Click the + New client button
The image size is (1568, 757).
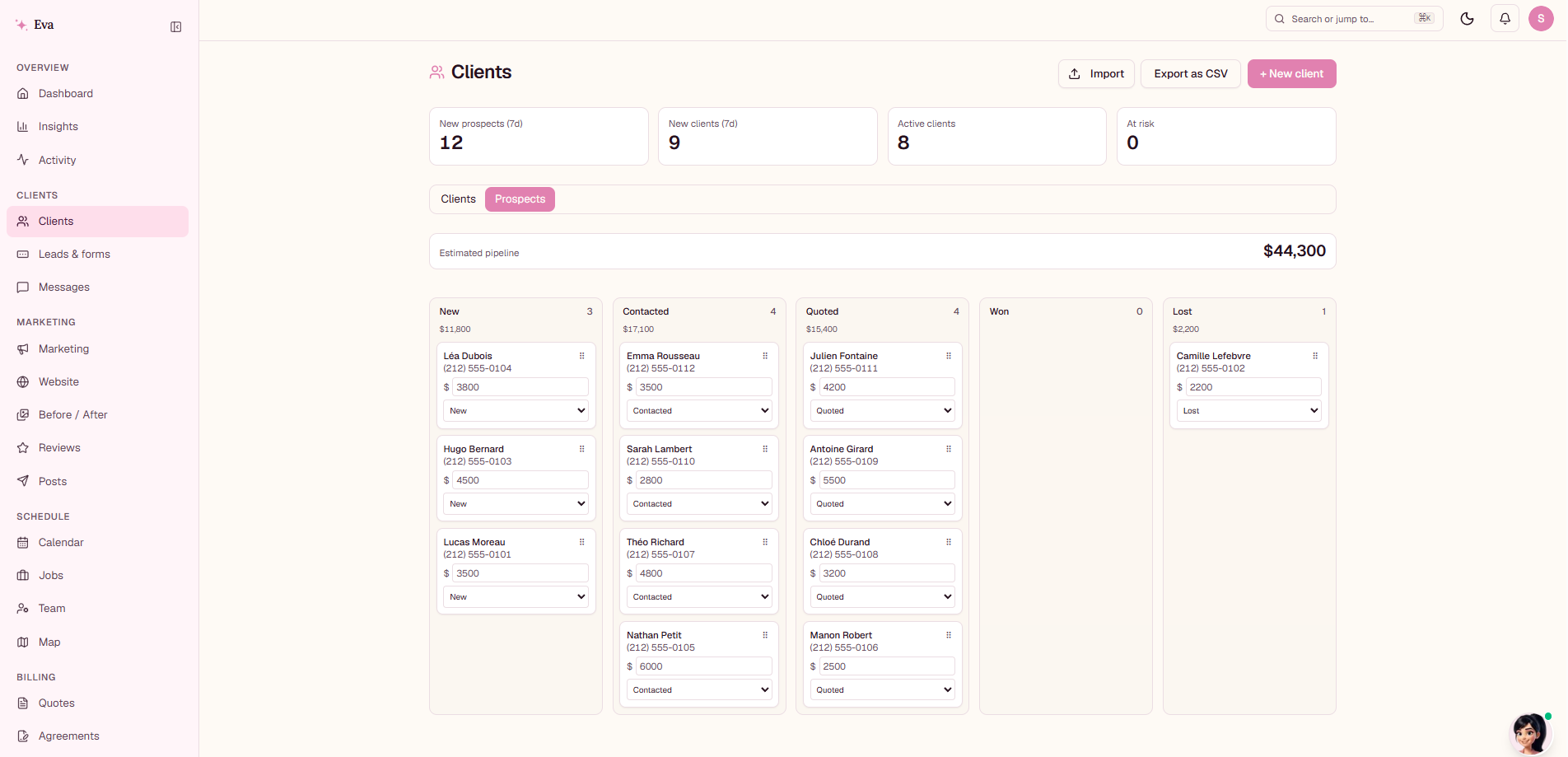1291,74
